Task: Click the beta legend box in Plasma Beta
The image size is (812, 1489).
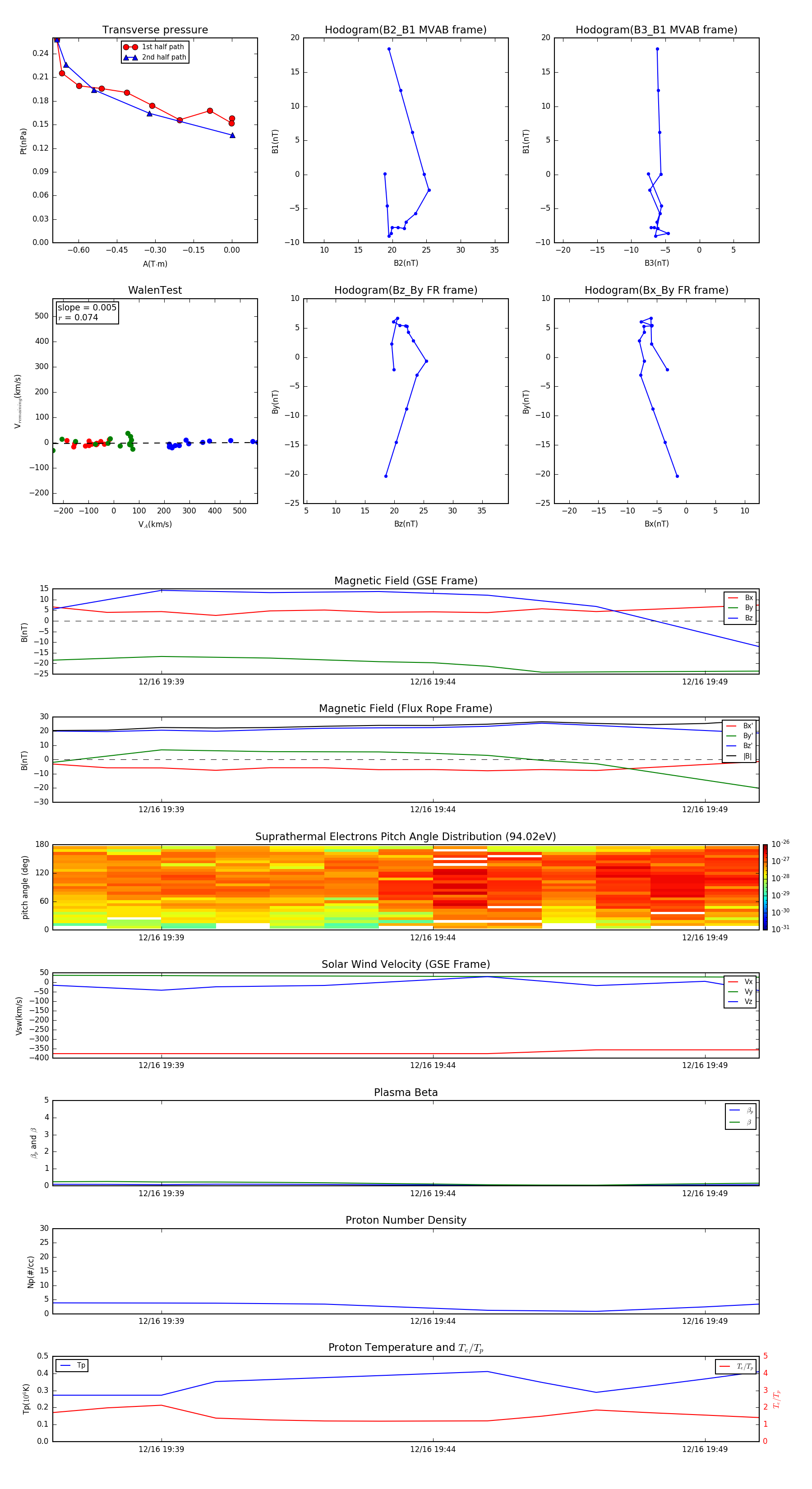Action: [x=741, y=1116]
